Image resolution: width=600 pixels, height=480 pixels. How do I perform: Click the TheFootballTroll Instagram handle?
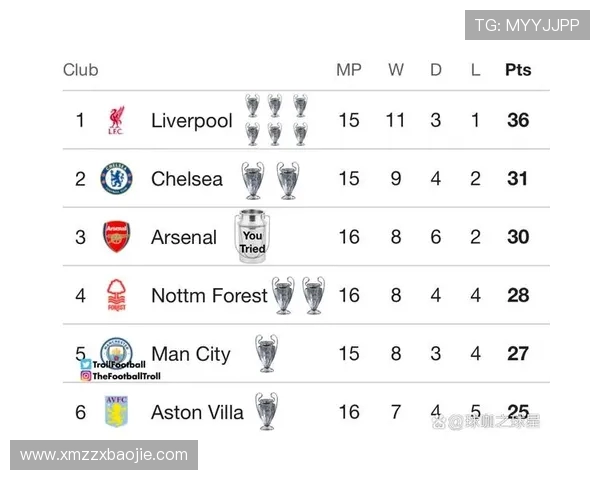(121, 376)
